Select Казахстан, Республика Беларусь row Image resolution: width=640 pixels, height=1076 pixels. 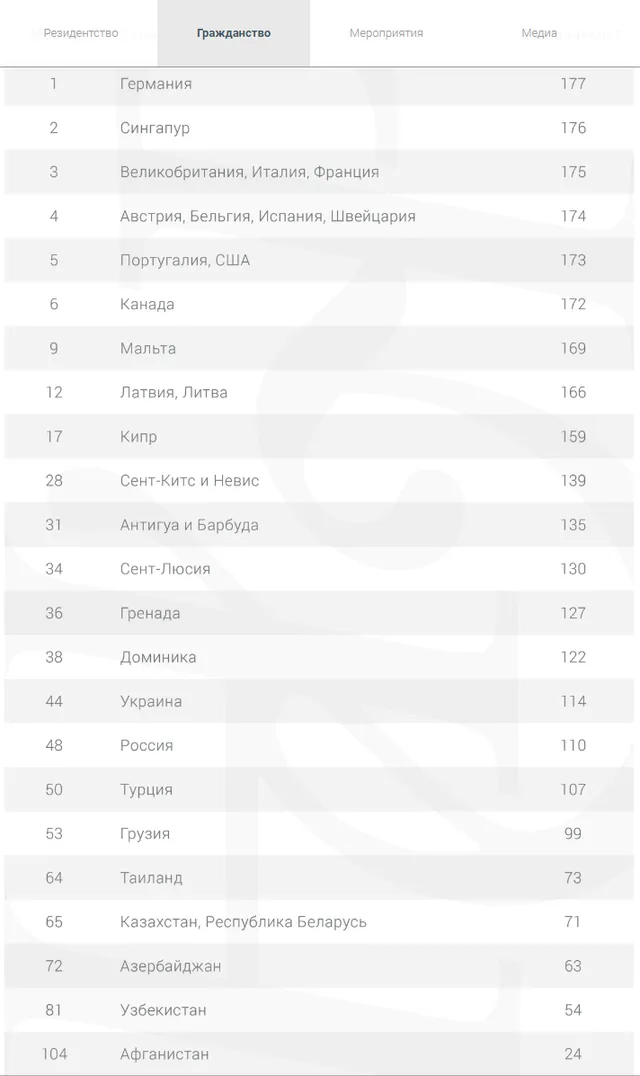[243, 921]
